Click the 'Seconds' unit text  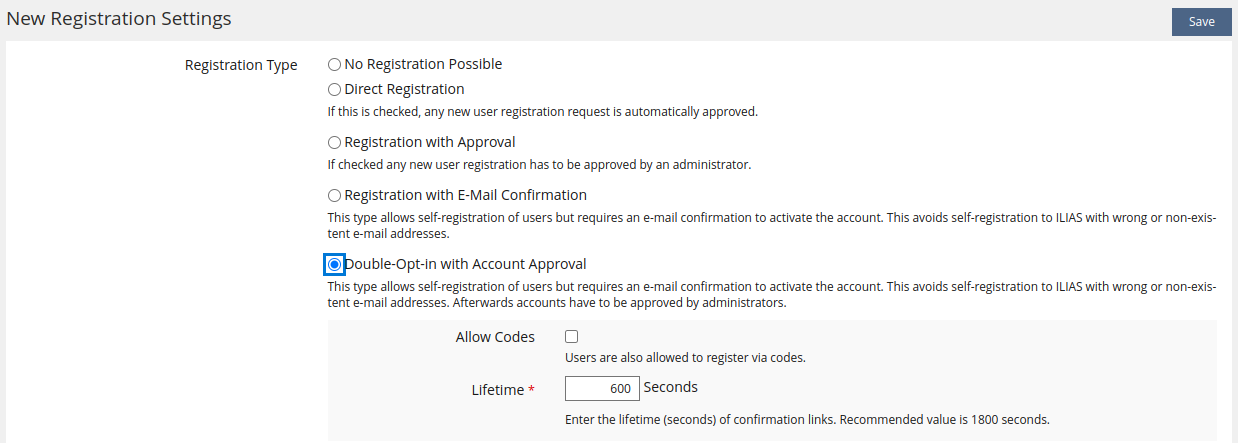click(670, 387)
